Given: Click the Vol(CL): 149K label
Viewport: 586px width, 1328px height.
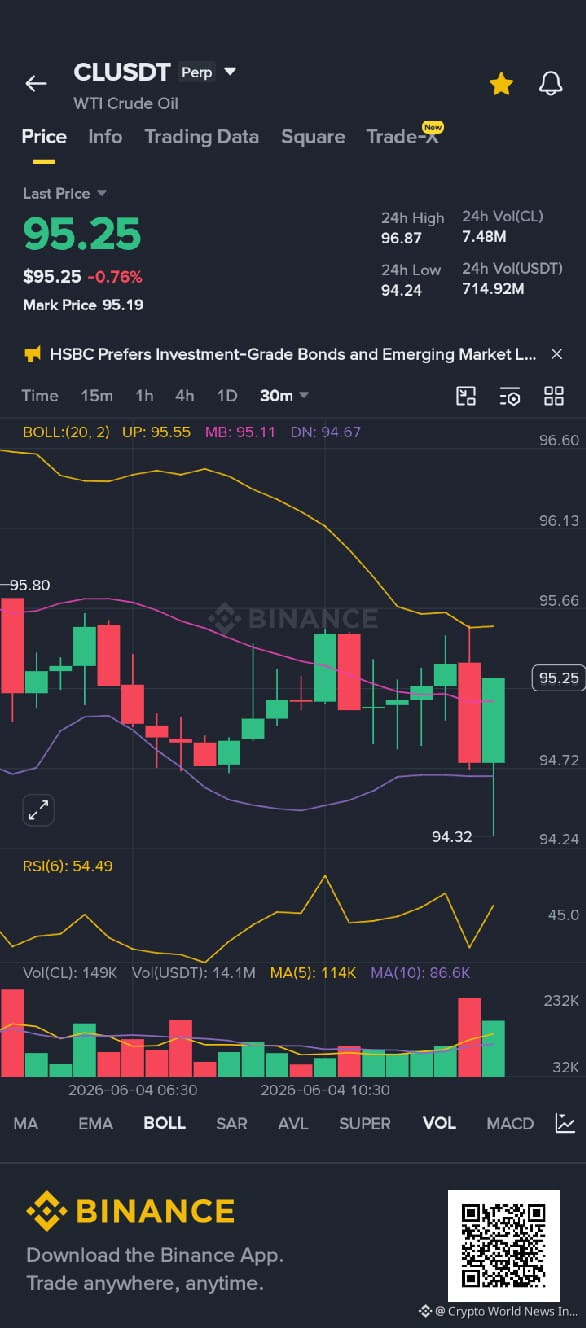Looking at the screenshot, I should pos(70,972).
